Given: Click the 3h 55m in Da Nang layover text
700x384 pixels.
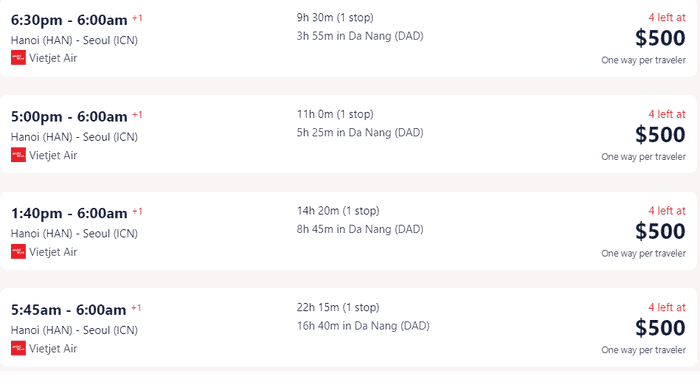Looking at the screenshot, I should pyautogui.click(x=360, y=36).
